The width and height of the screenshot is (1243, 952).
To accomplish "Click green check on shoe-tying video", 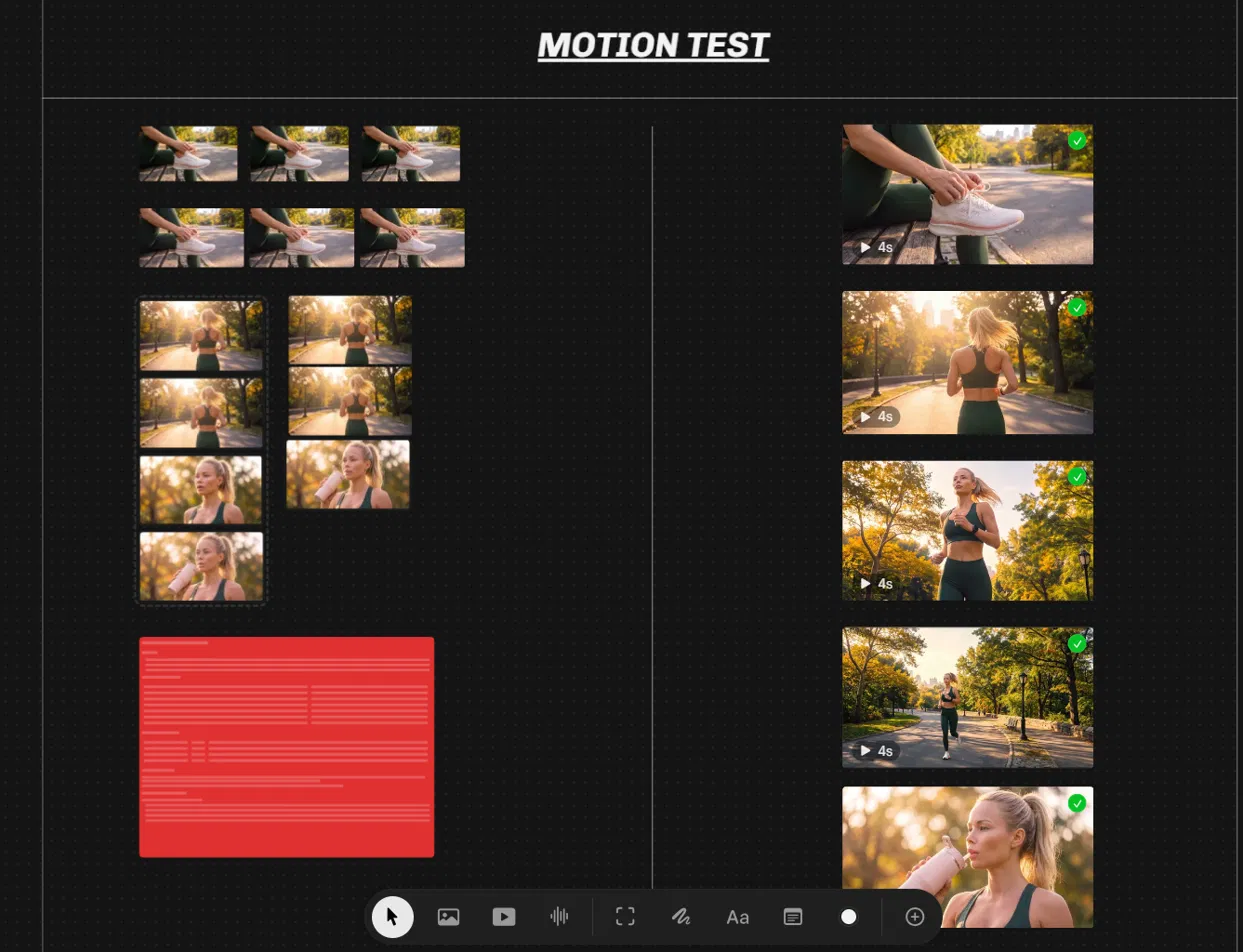I will 1077,141.
